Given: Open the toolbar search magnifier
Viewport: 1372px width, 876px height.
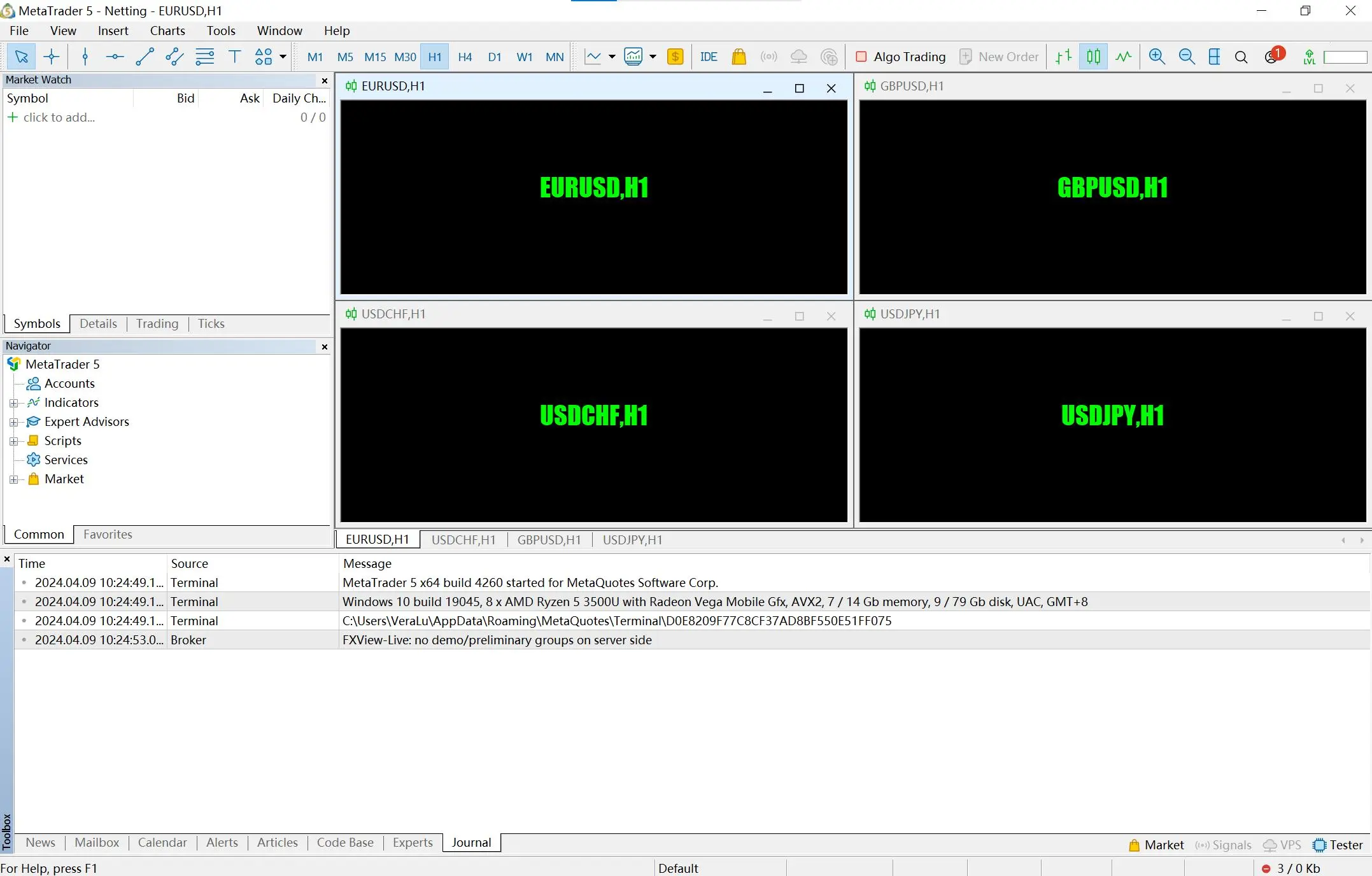Looking at the screenshot, I should tap(1241, 57).
